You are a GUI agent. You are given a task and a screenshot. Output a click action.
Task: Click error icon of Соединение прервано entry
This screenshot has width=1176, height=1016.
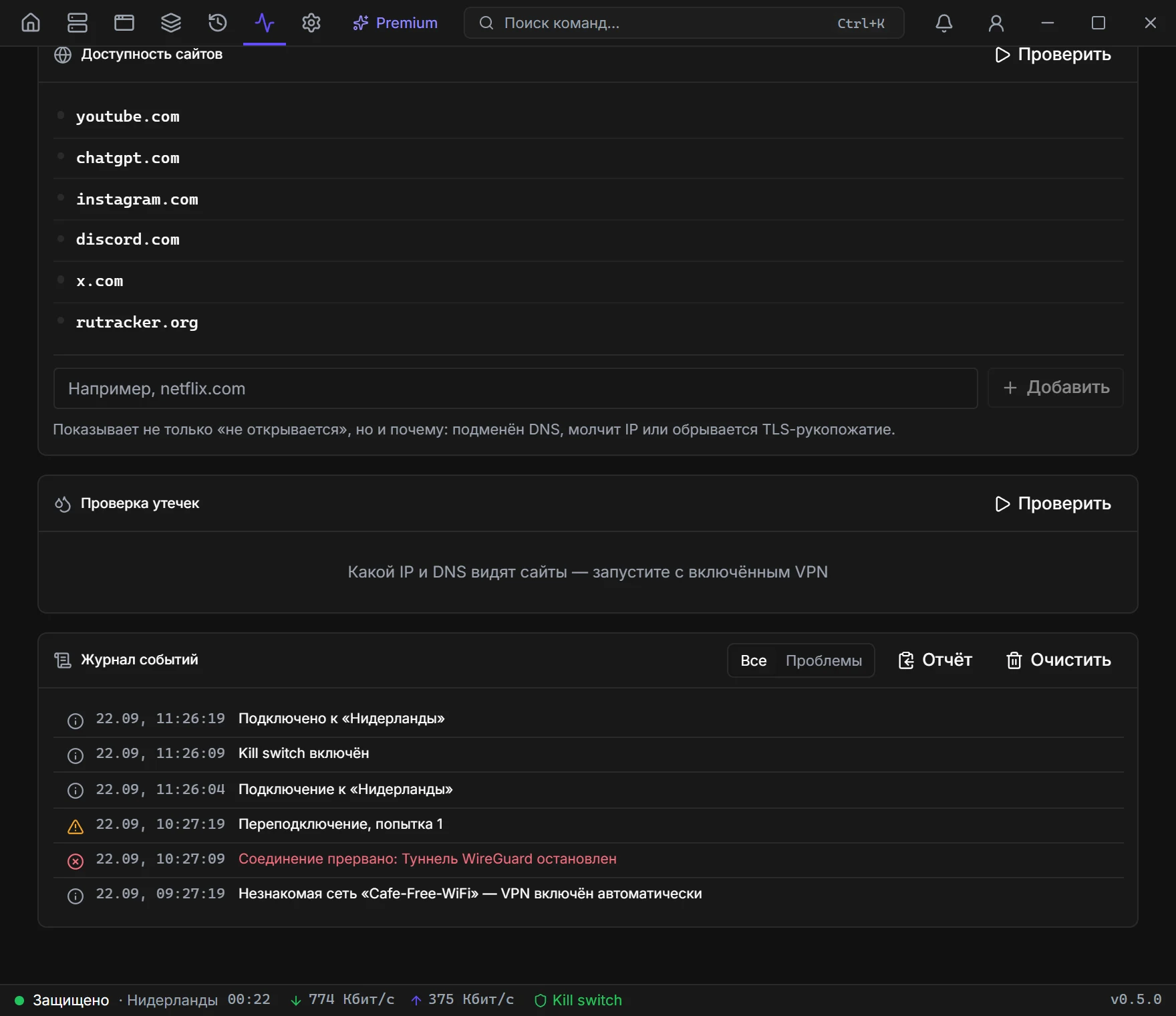(x=76, y=862)
